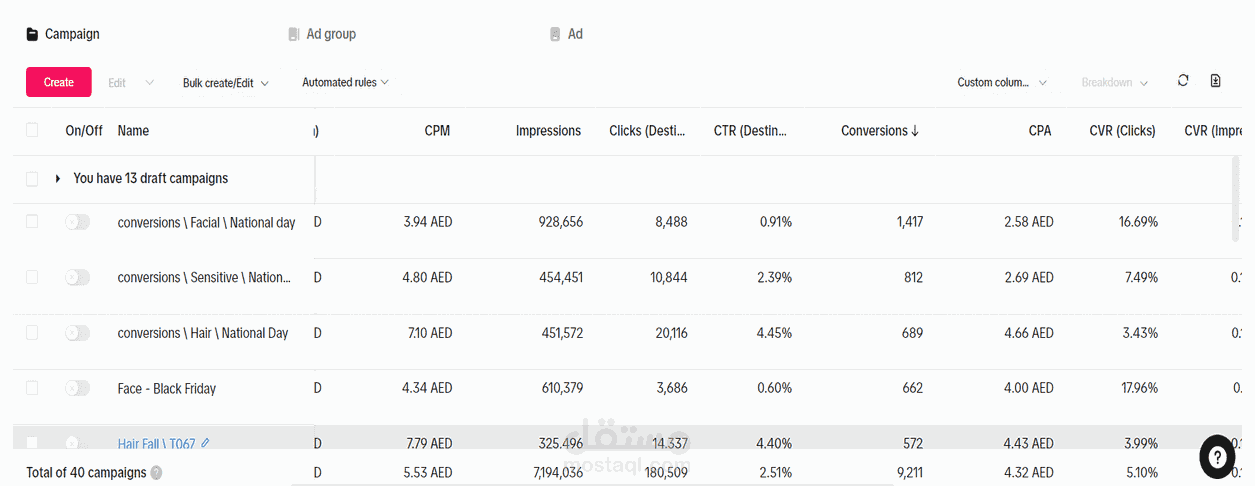Click the refresh data icon

(1183, 81)
